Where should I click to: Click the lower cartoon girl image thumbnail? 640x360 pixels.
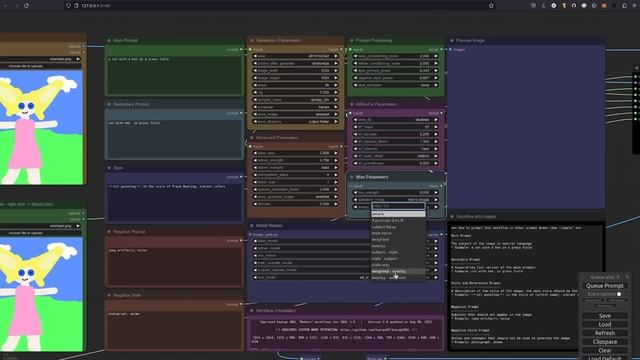pyautogui.click(x=41, y=294)
